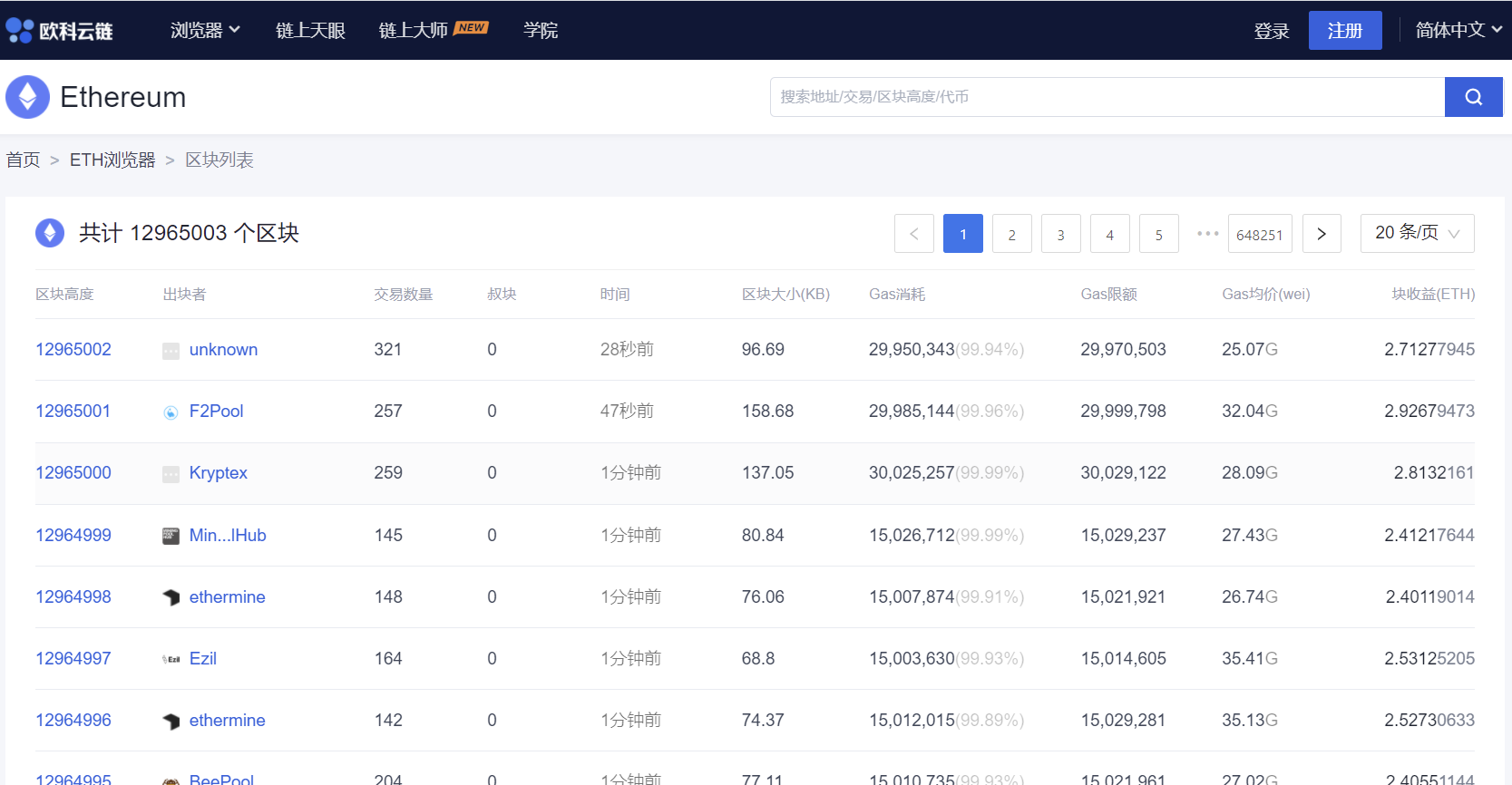Go to 首页 breadcrumb
This screenshot has width=1512, height=785.
pos(24,160)
